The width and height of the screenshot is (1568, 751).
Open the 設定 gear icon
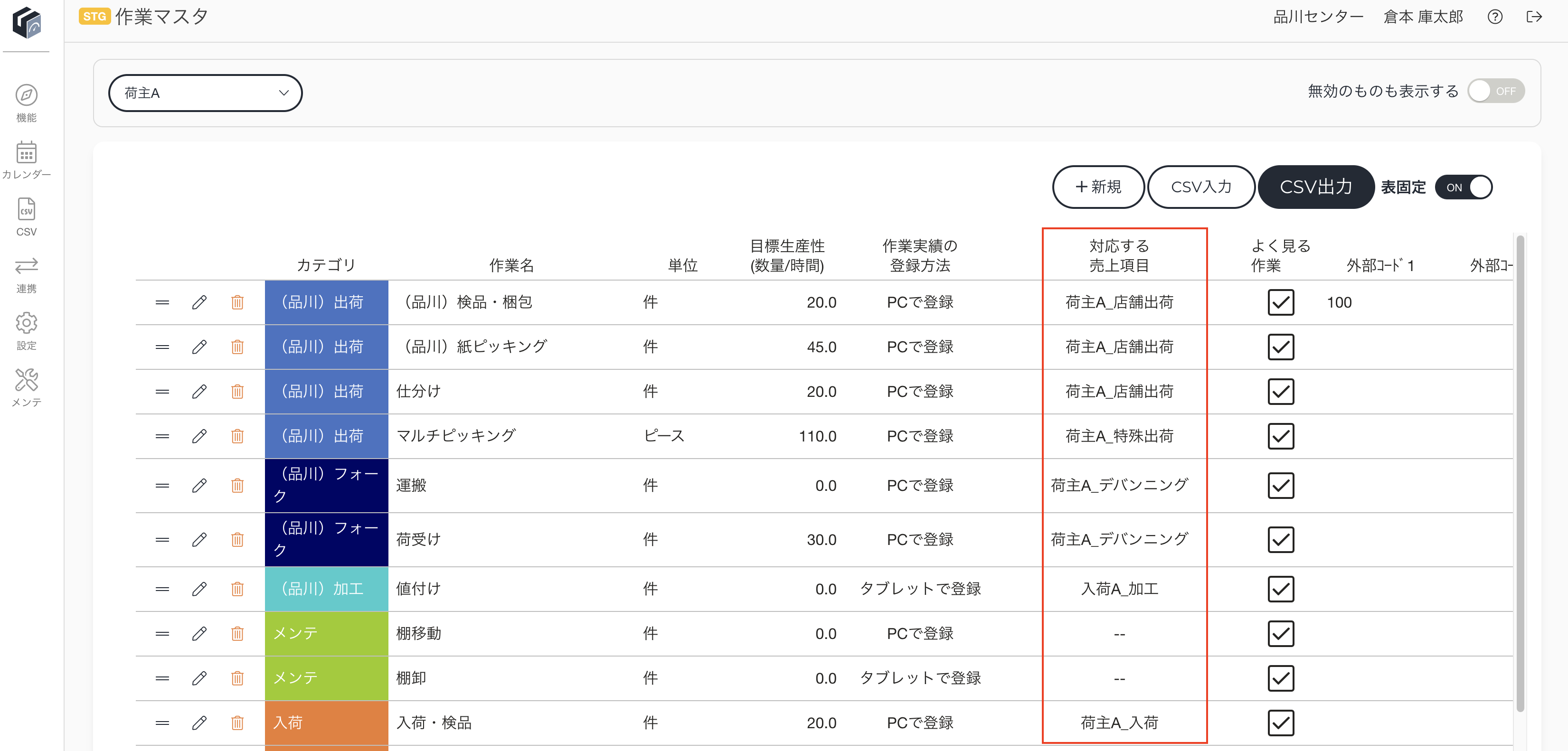[26, 322]
